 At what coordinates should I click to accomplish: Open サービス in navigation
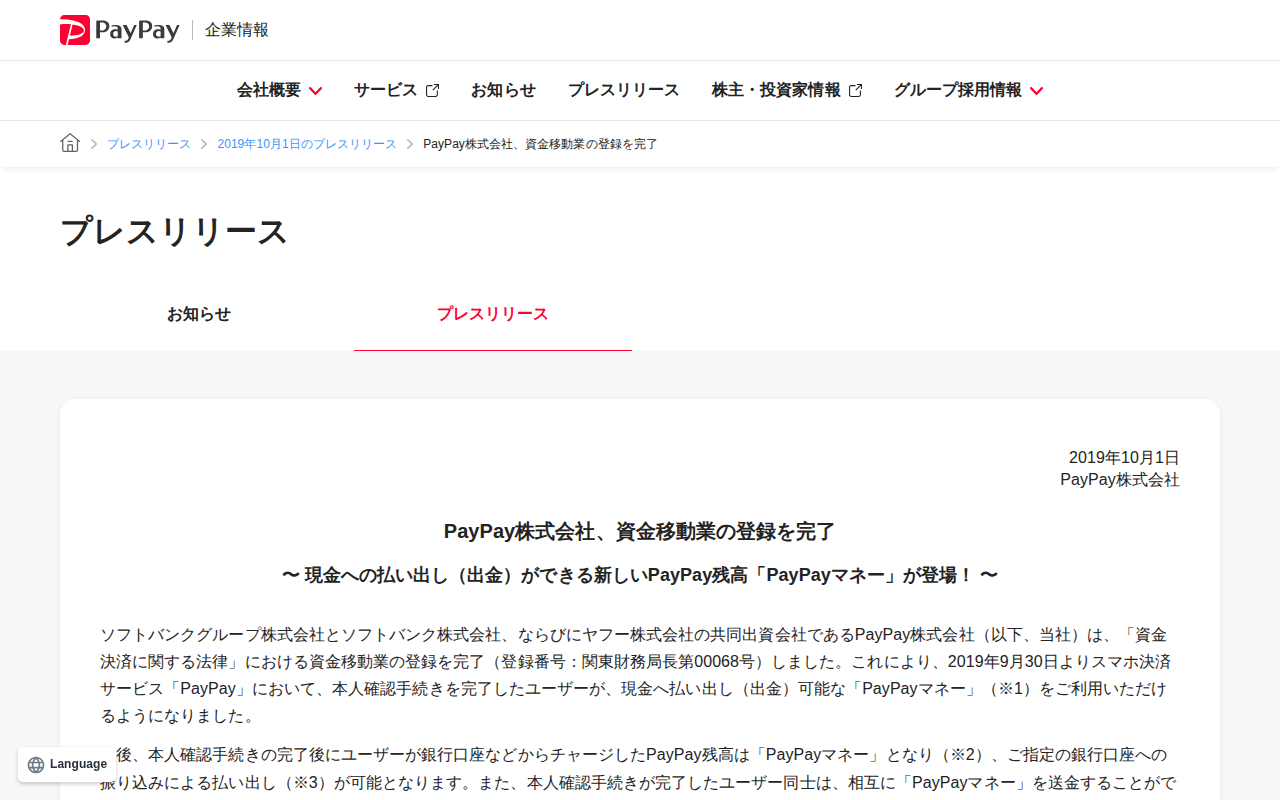[385, 90]
